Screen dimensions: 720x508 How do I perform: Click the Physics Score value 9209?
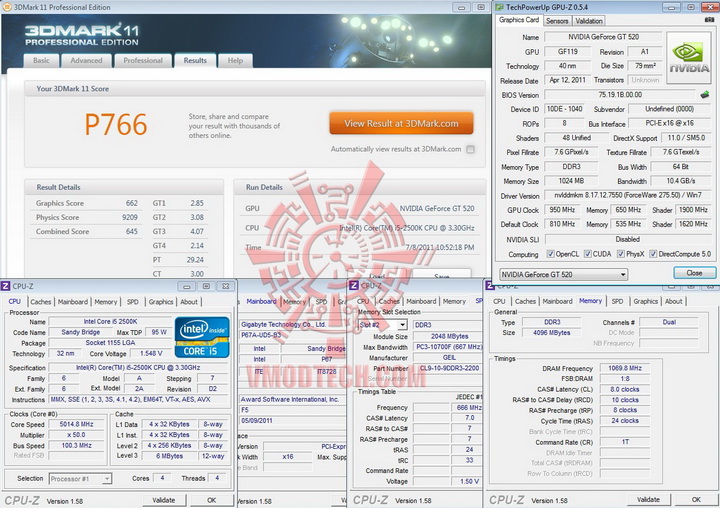pos(129,217)
